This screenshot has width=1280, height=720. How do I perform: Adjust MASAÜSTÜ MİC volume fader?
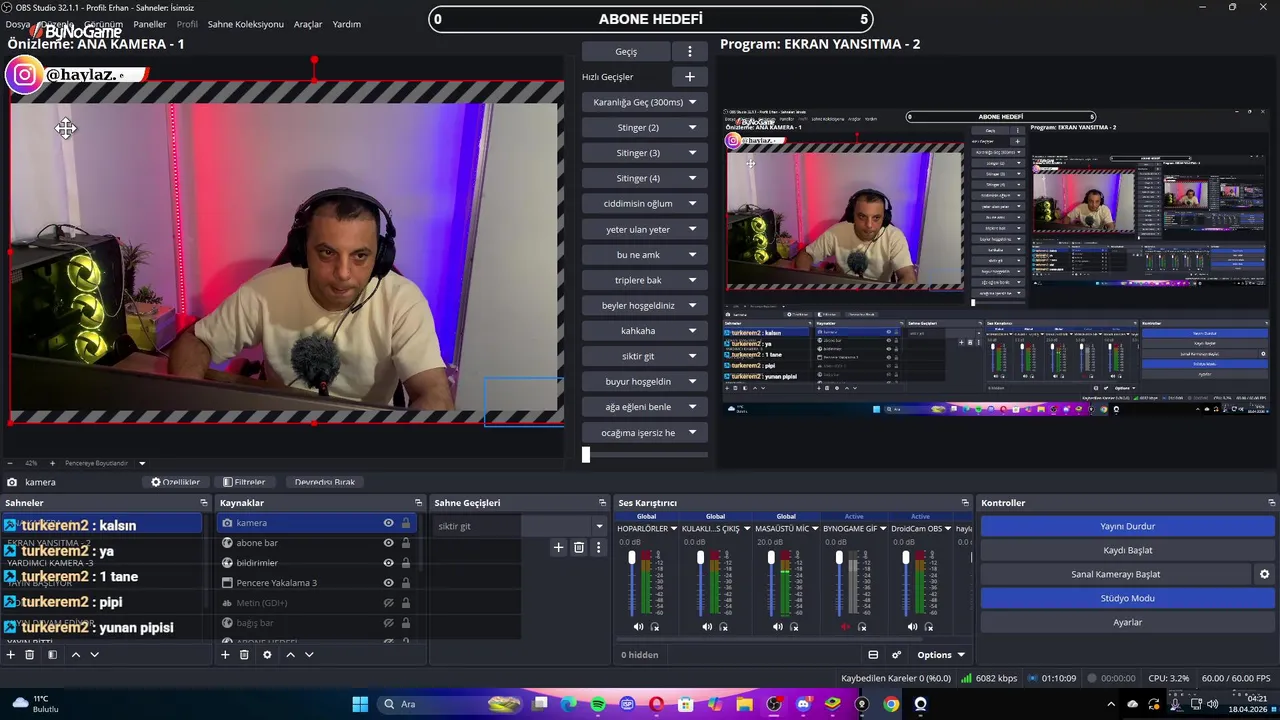point(771,557)
